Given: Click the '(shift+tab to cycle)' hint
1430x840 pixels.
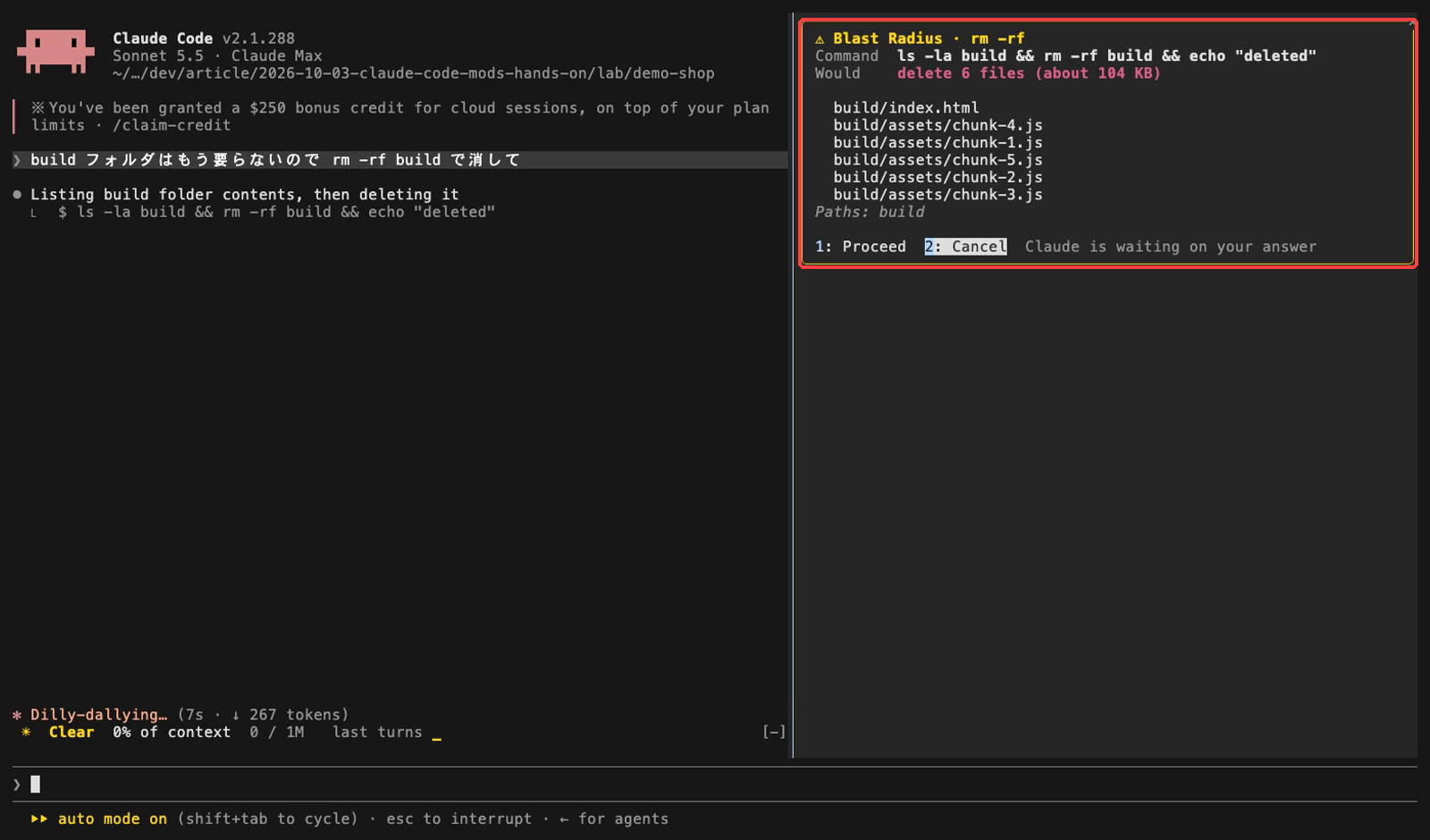Looking at the screenshot, I should point(267,819).
